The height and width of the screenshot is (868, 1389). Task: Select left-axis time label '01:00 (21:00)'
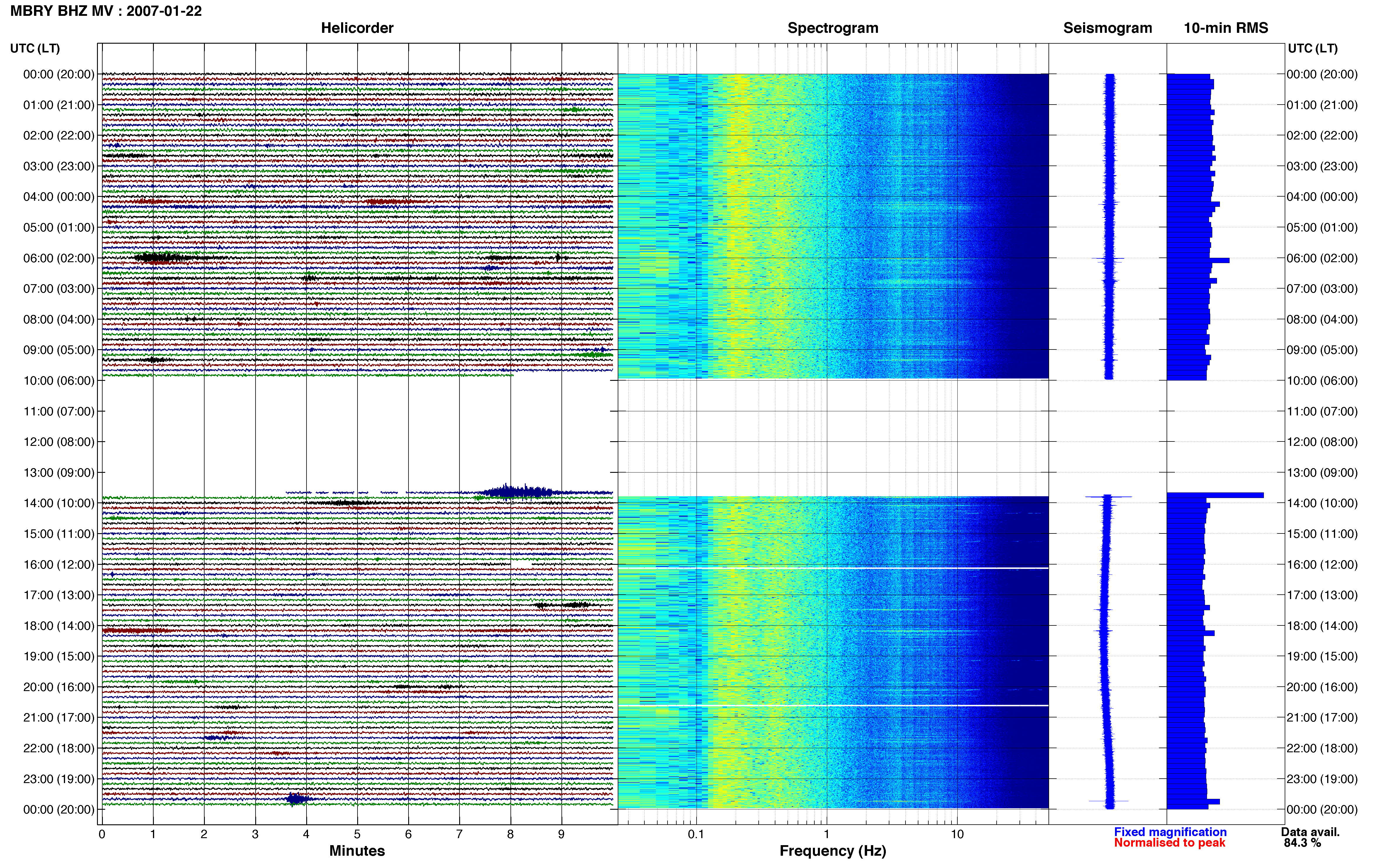(59, 105)
